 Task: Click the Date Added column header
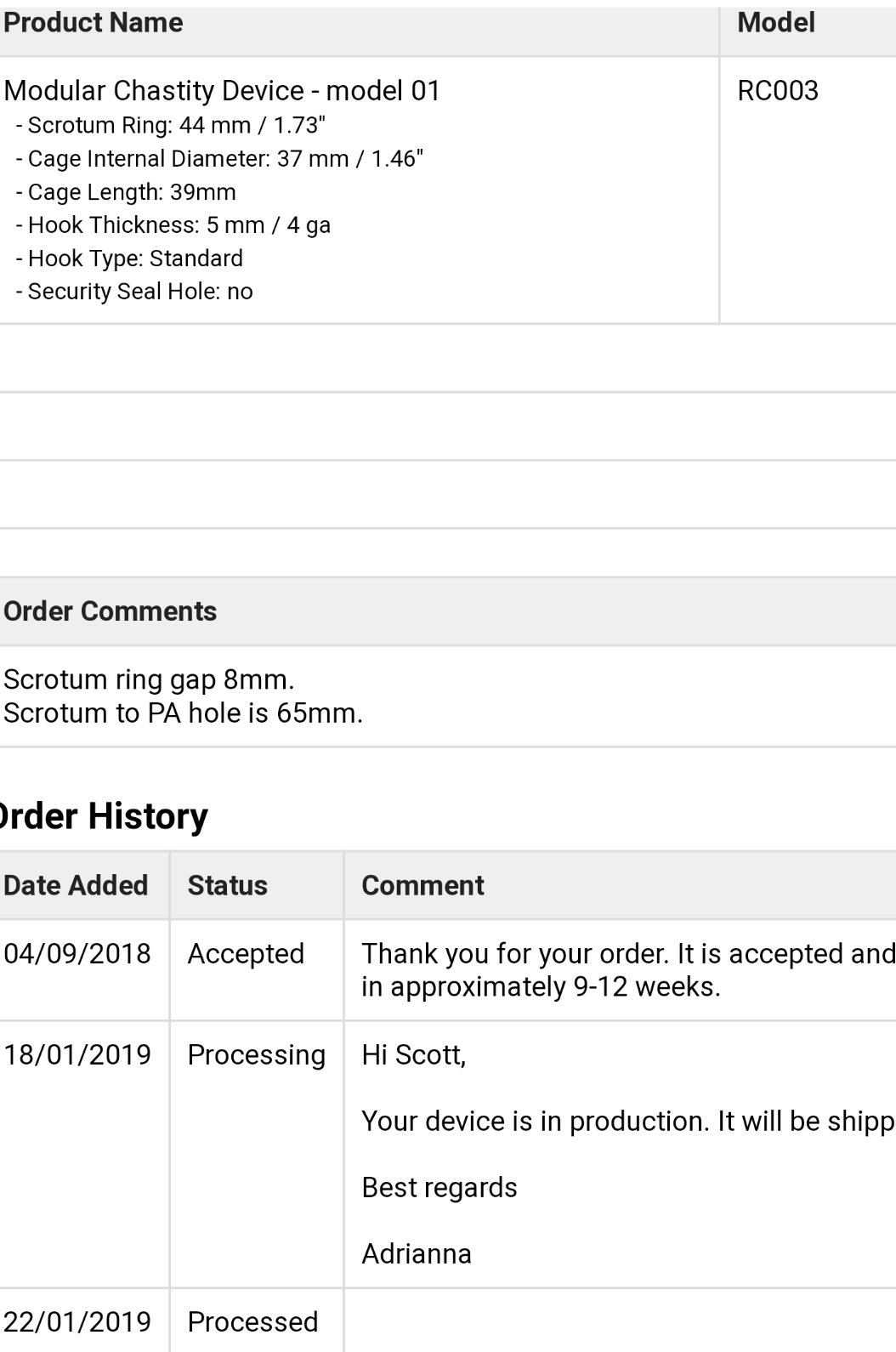coord(76,885)
